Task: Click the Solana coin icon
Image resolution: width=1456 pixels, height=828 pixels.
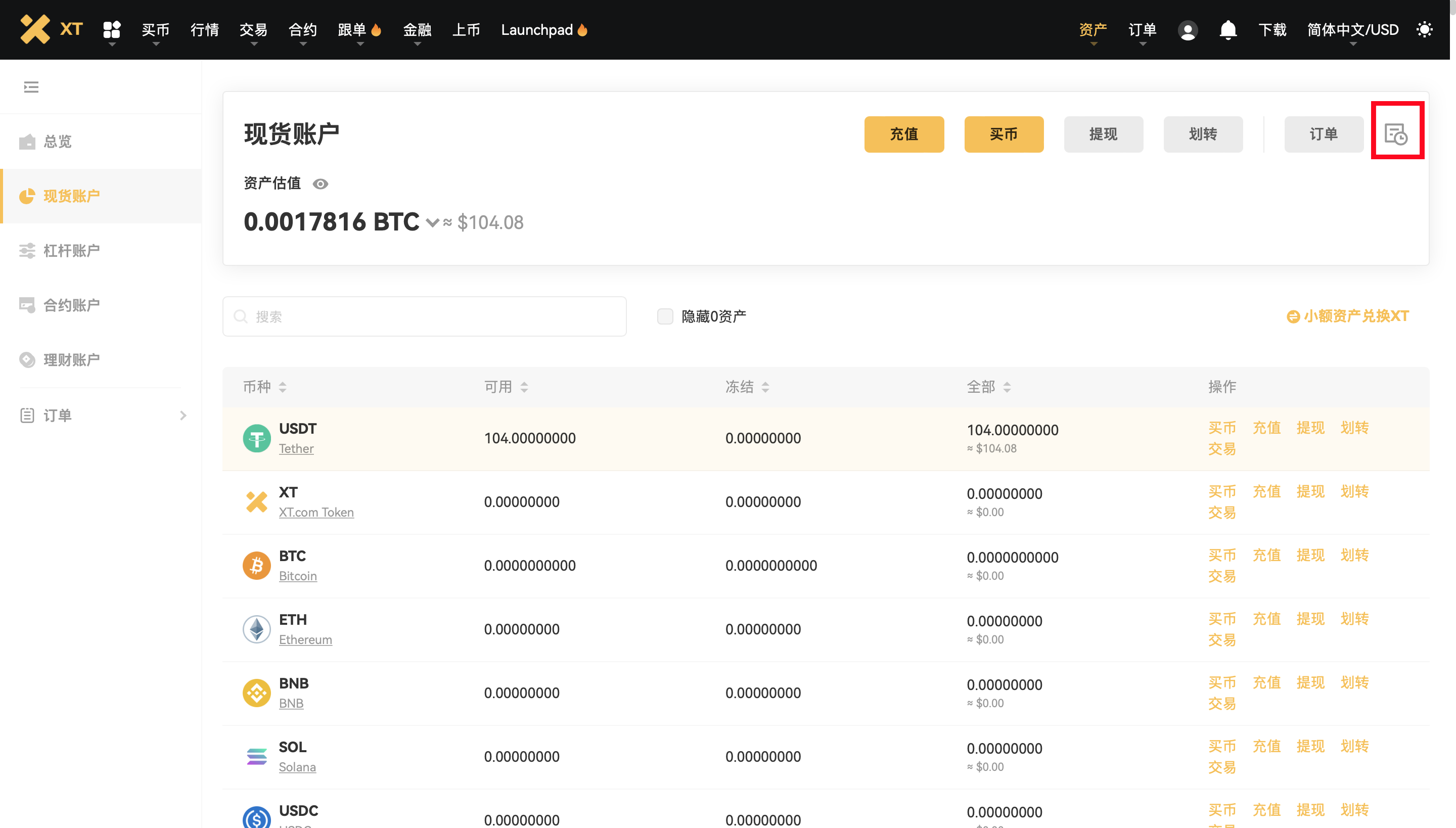Action: (256, 757)
